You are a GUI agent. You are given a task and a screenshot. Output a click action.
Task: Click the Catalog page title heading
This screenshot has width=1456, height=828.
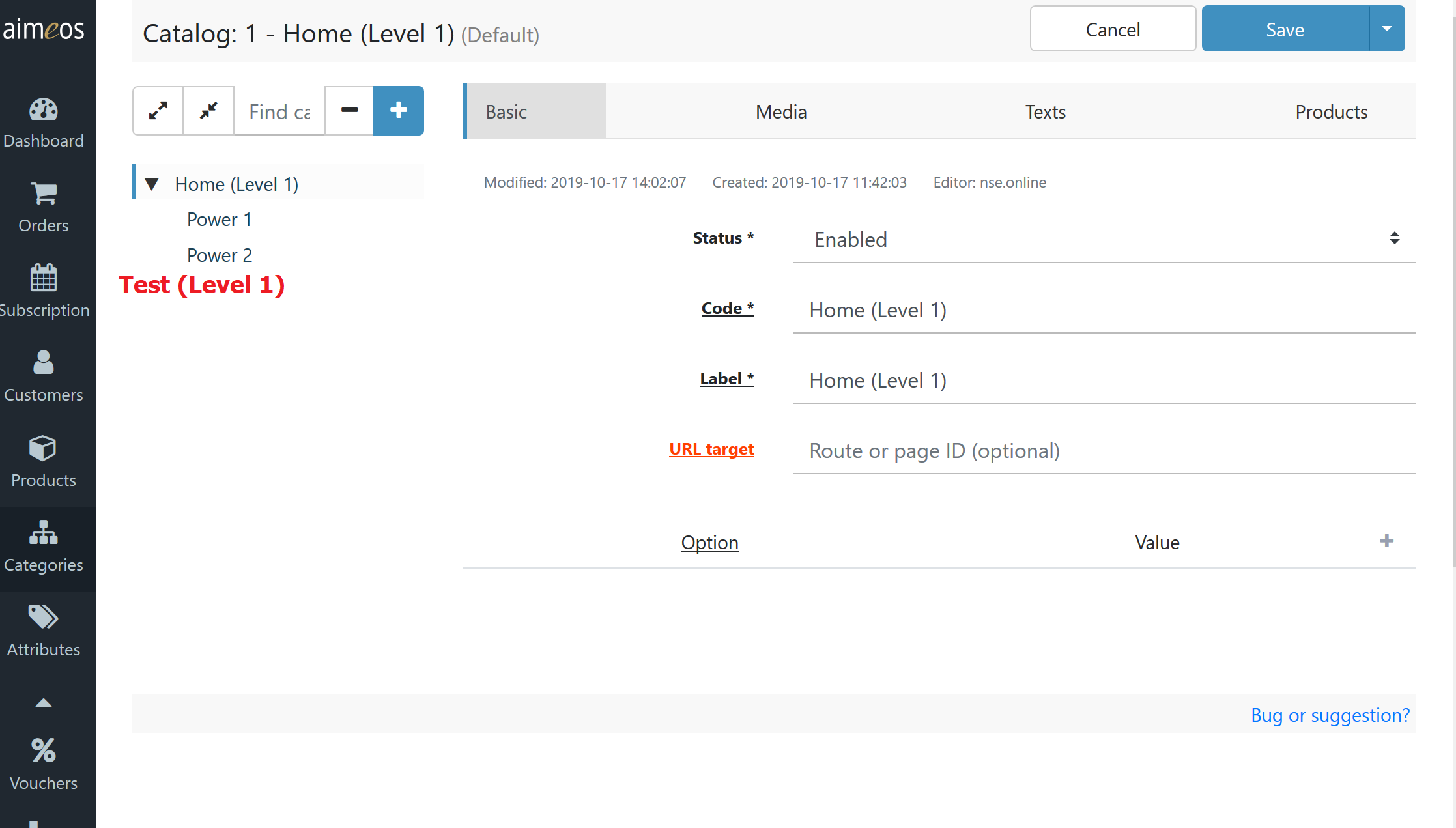tap(341, 34)
